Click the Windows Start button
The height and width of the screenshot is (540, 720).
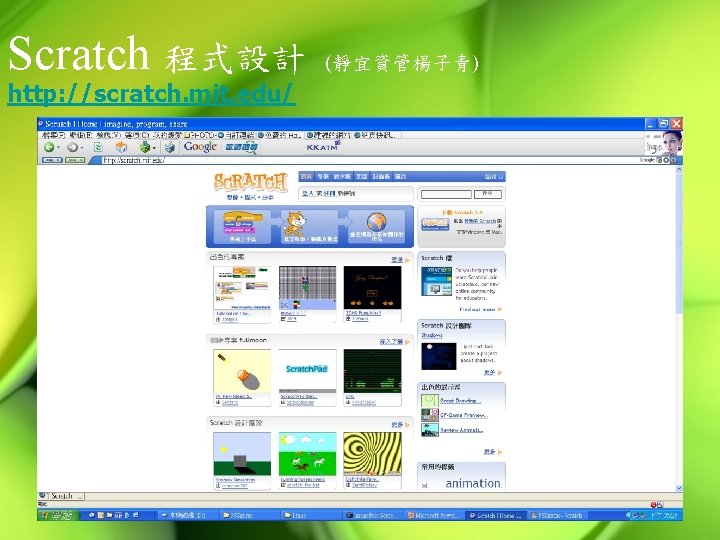tap(59, 515)
